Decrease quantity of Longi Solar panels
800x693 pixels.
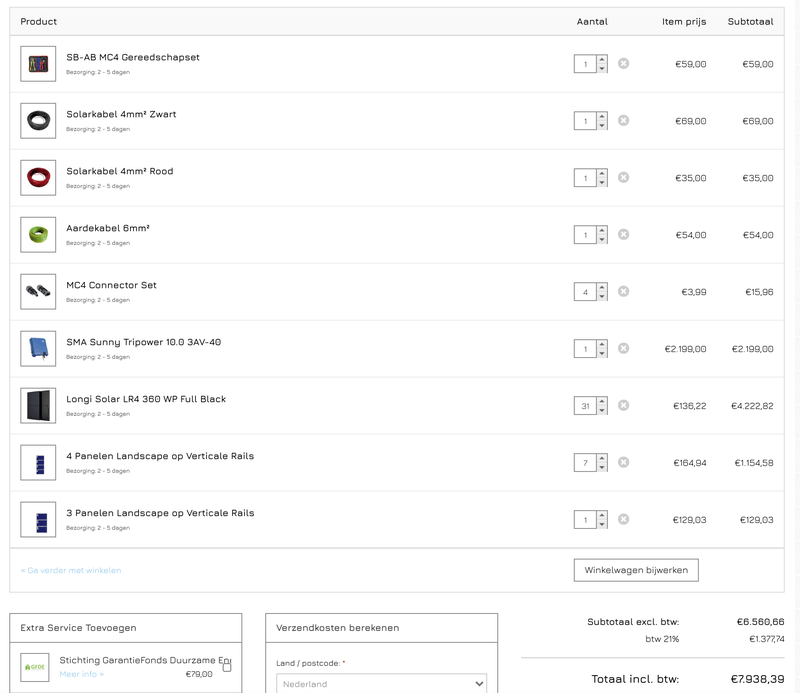click(602, 410)
